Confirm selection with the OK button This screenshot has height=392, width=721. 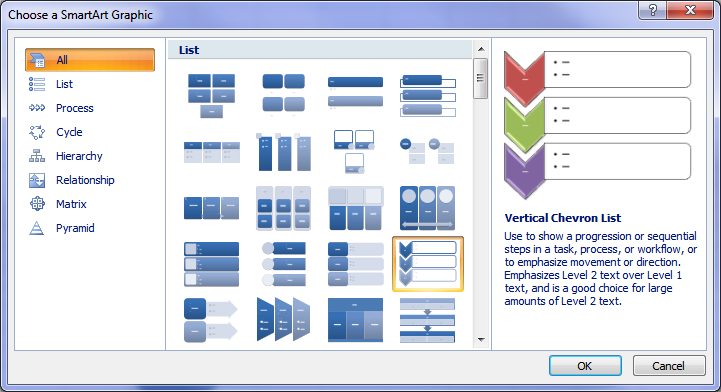[x=585, y=366]
